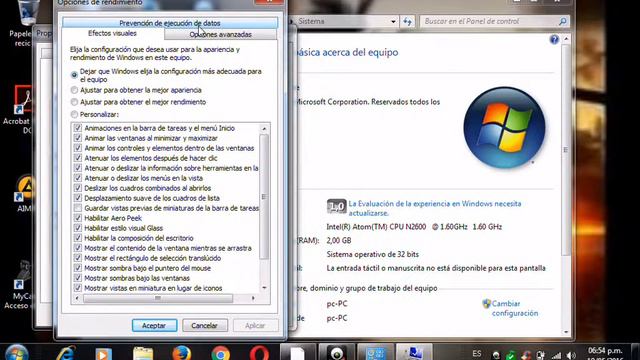Select 'Dejar que Windows elija la configuración' option
640x360 pixels.
click(x=74, y=75)
